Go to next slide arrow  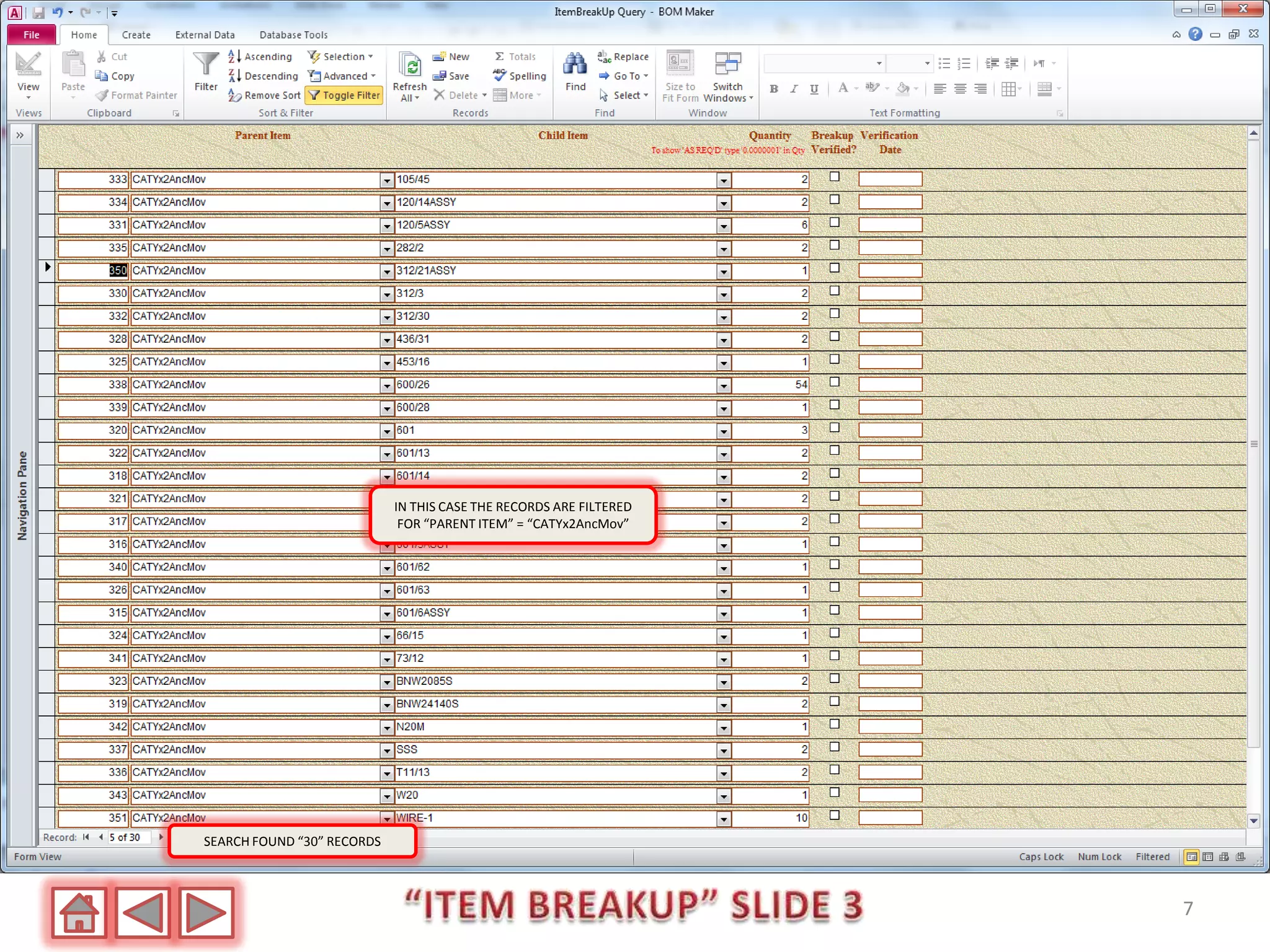tap(206, 912)
